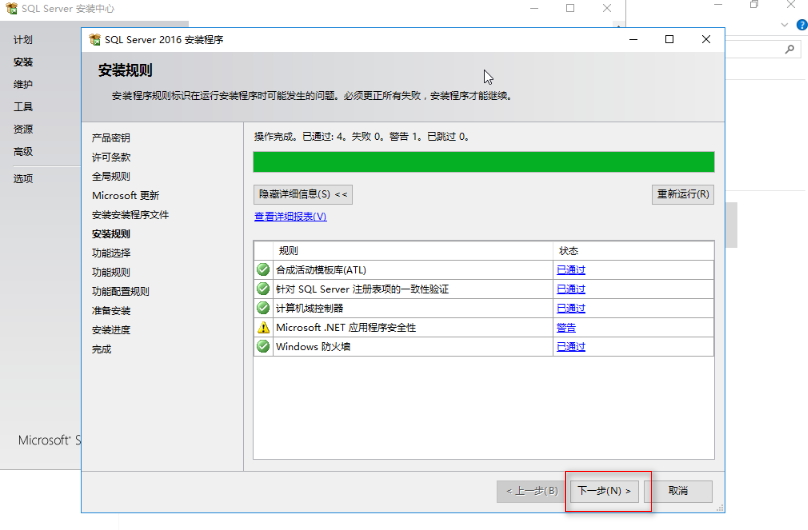This screenshot has width=808, height=530.
Task: Click the SQL Server 安装中心 window title icon
Action: (x=11, y=8)
